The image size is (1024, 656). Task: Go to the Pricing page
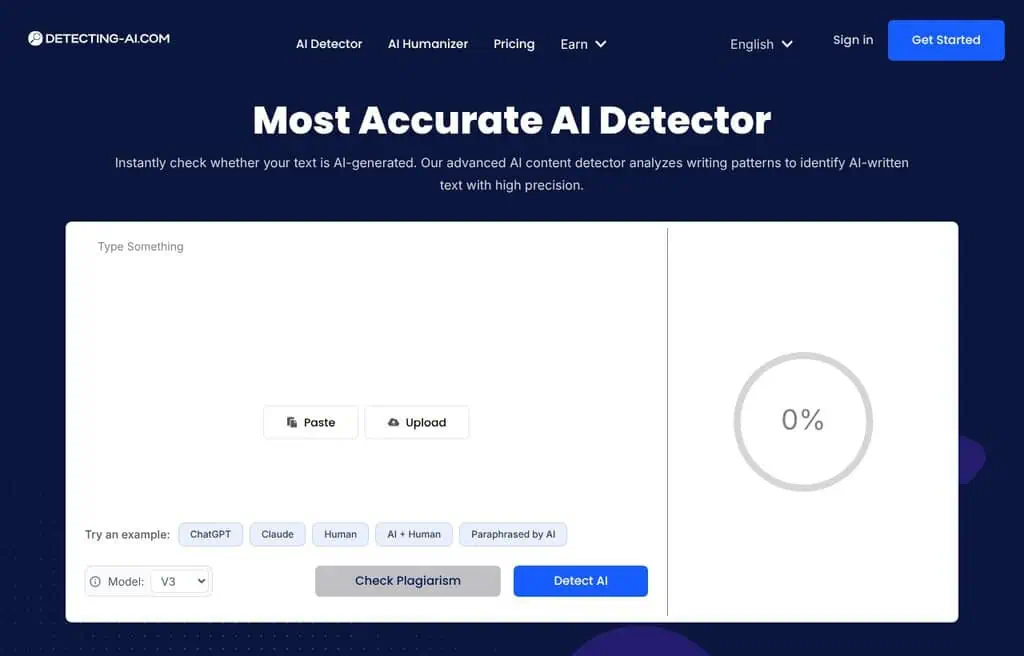514,44
